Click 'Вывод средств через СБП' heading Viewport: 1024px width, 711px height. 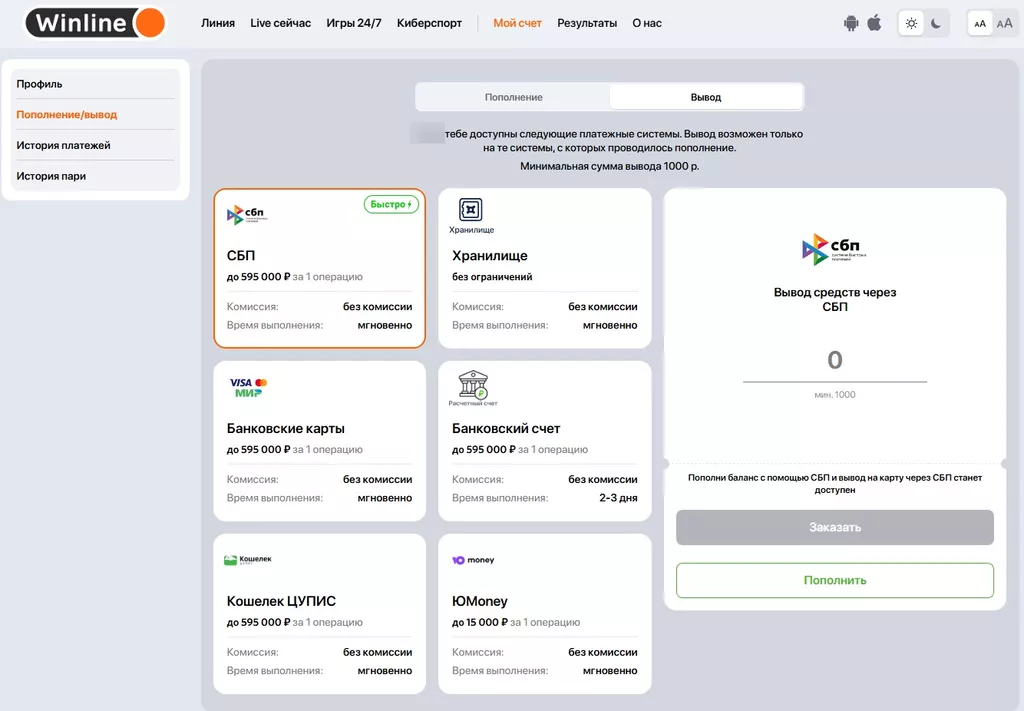[x=835, y=300]
